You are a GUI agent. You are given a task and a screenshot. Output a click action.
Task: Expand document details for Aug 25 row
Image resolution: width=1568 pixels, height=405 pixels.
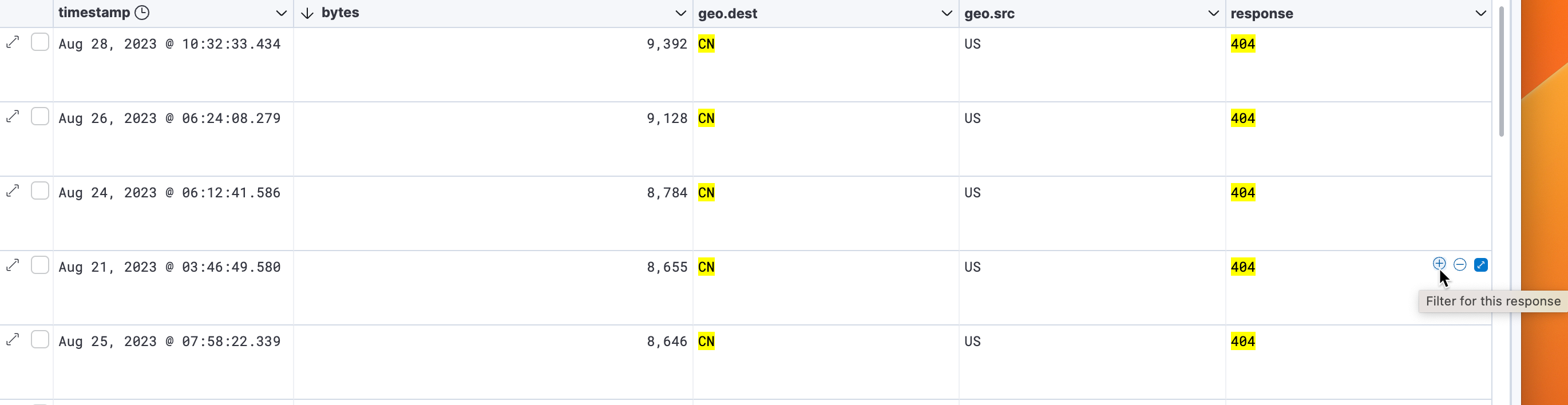click(x=13, y=339)
